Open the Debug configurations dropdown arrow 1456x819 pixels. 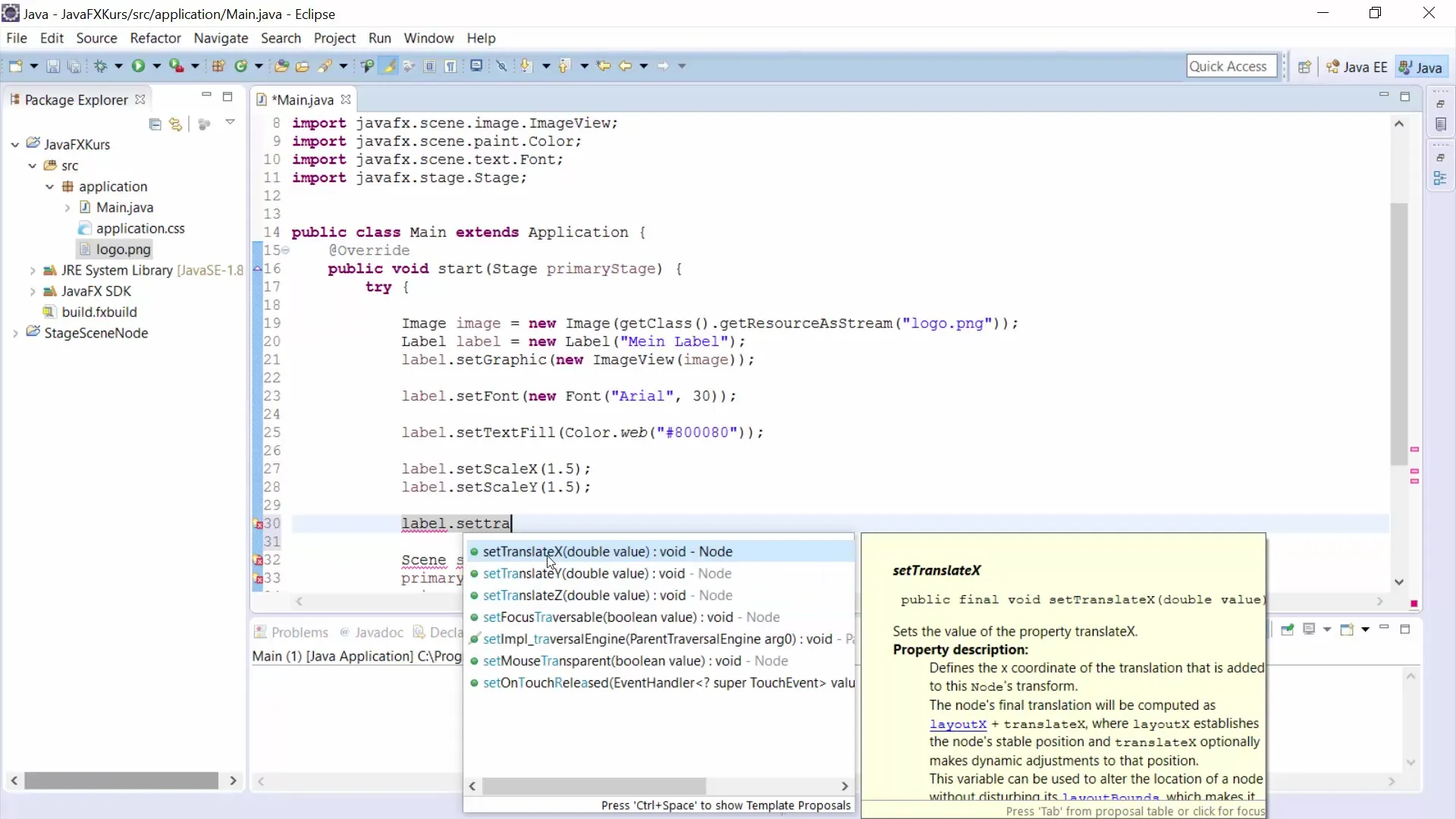(x=118, y=66)
